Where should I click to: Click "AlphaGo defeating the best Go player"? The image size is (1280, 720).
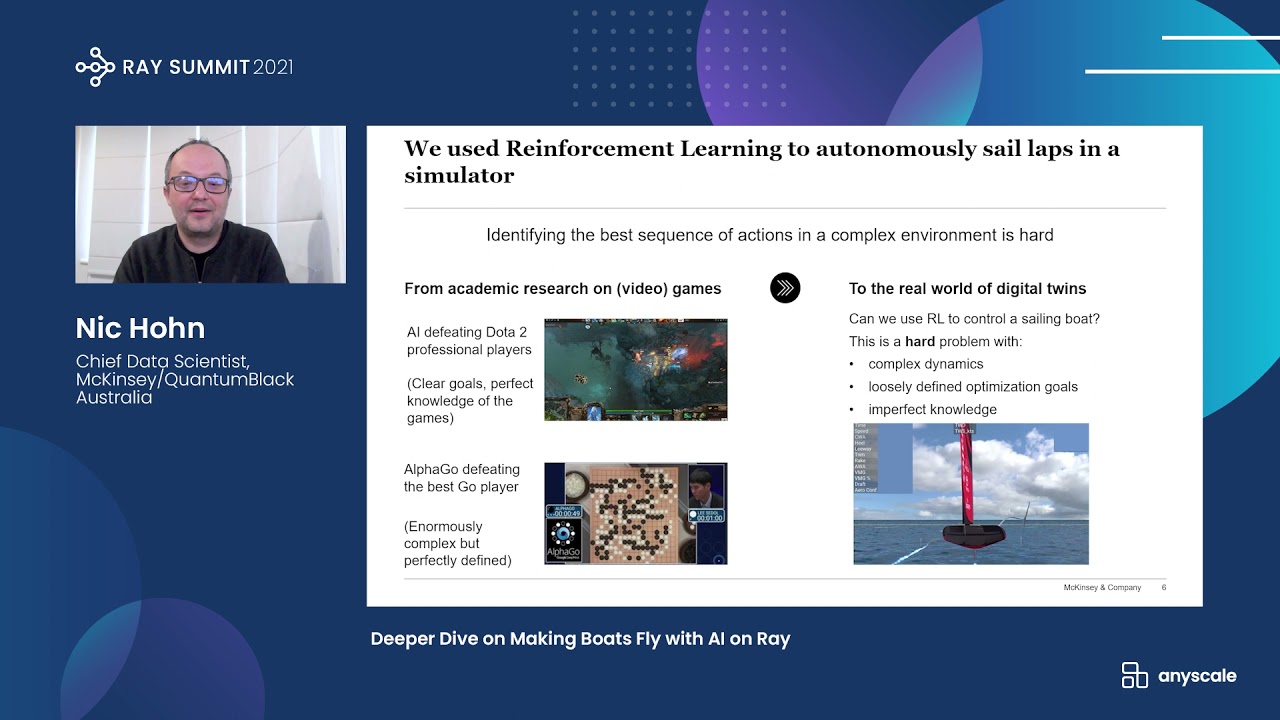click(461, 478)
